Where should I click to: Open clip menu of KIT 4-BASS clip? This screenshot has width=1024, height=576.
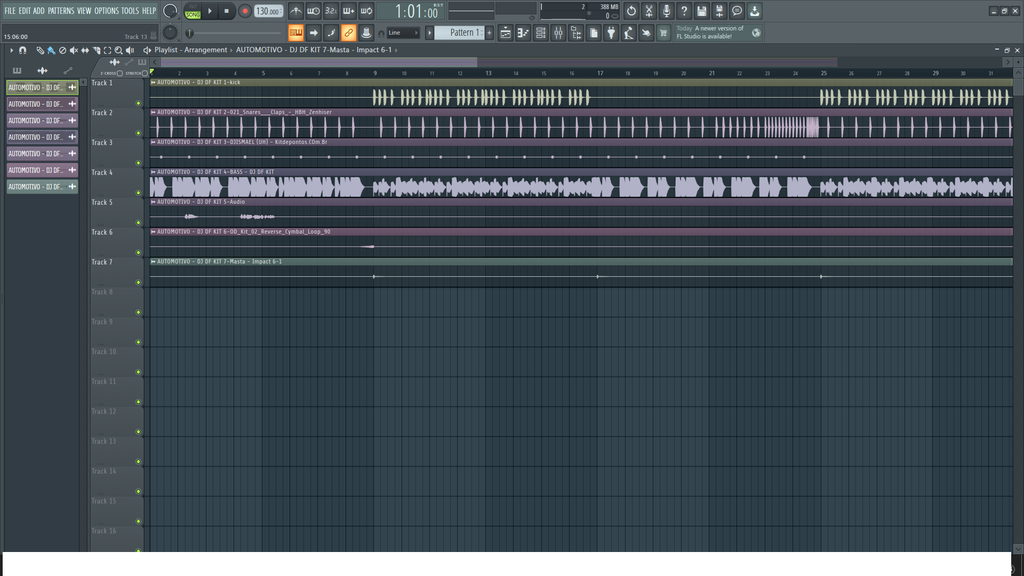(153, 172)
